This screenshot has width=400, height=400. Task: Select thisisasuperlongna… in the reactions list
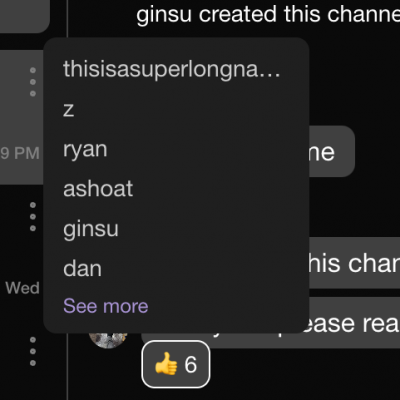tap(172, 69)
